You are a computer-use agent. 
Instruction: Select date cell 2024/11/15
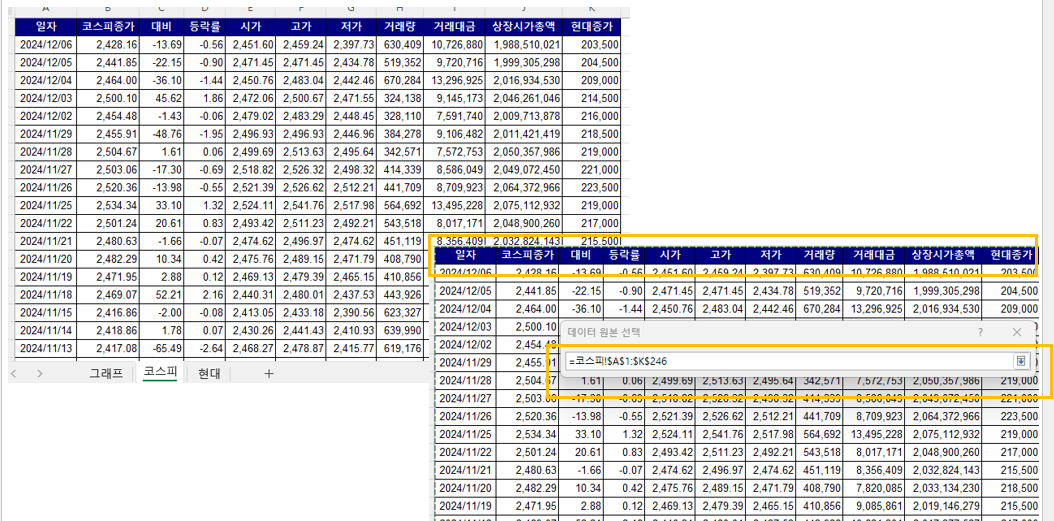click(x=46, y=313)
